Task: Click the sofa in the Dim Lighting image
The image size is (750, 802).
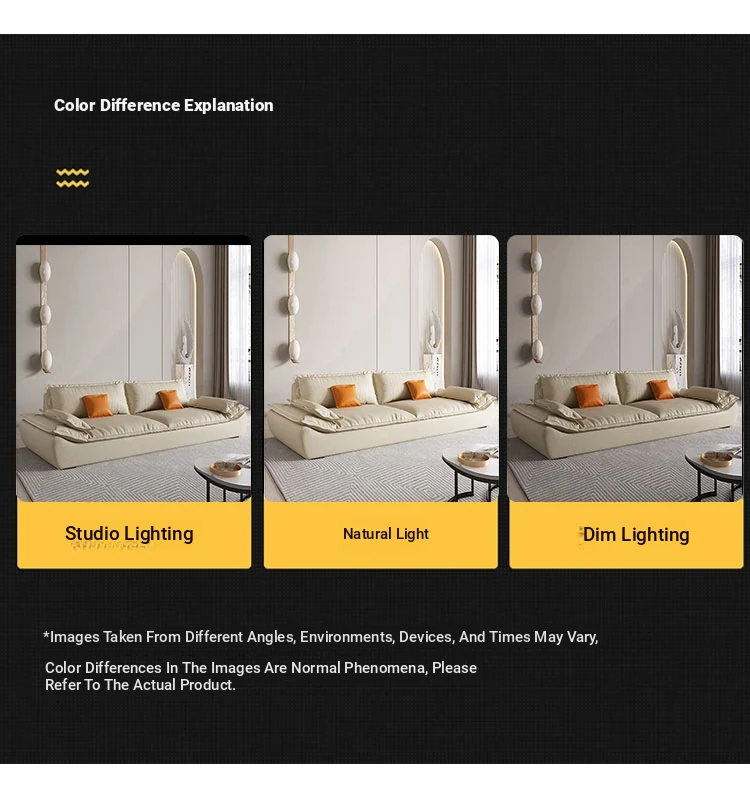Action: tap(625, 413)
